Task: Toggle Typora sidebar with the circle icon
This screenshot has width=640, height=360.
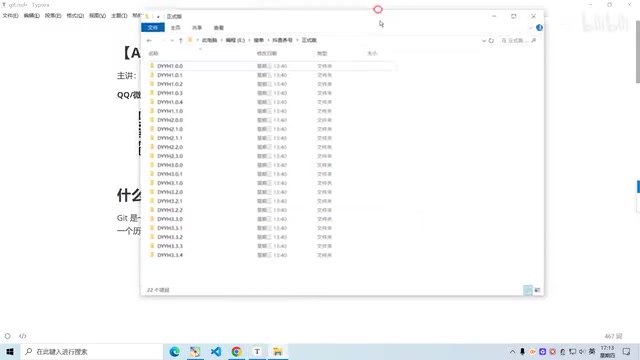Action: (7, 336)
